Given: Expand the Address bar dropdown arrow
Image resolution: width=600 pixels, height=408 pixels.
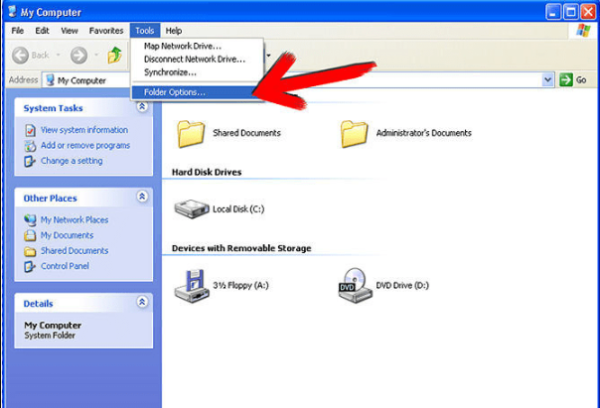Looking at the screenshot, I should click(548, 80).
